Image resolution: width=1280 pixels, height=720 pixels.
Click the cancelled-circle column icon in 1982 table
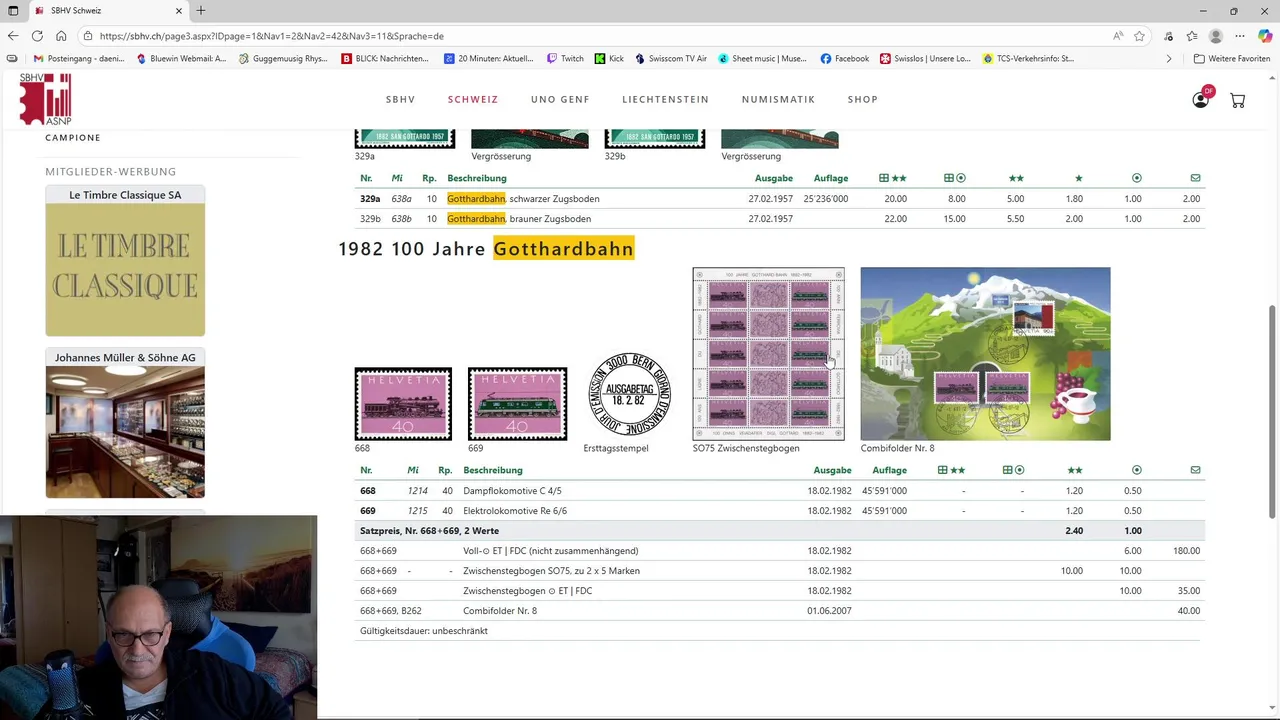[1136, 470]
